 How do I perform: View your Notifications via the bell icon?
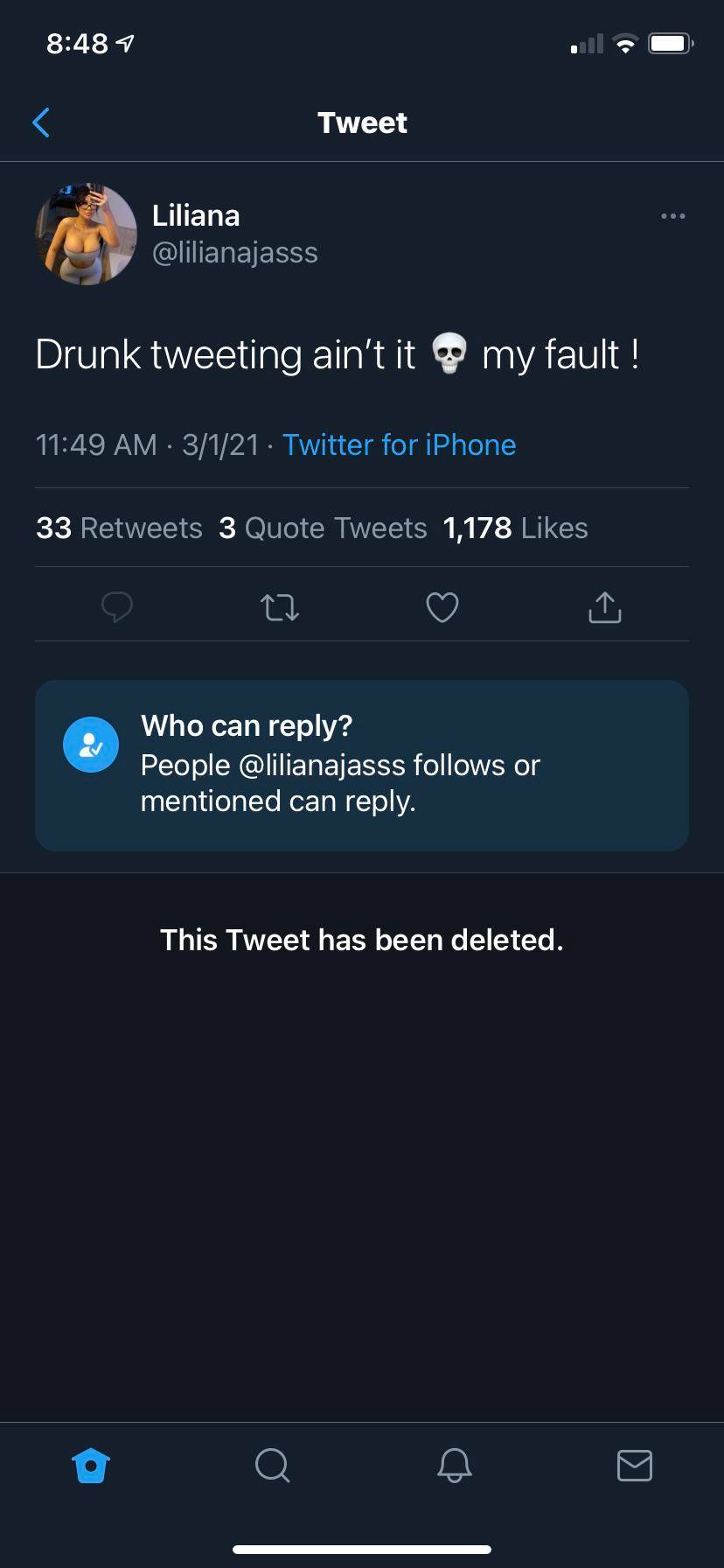[x=452, y=1466]
